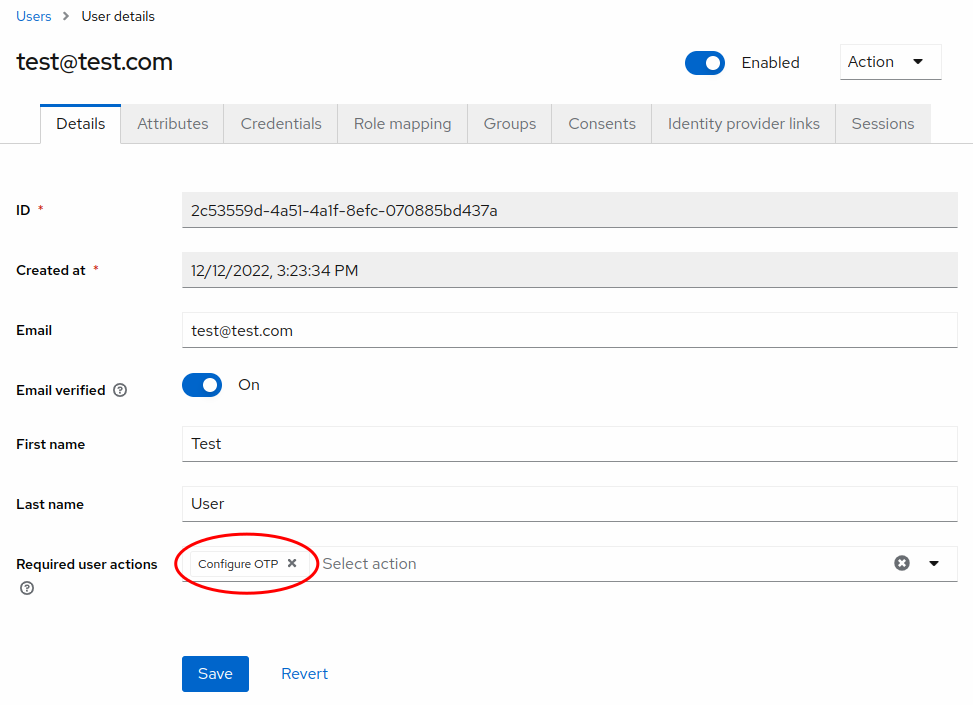Navigate back using the Users breadcrumb link
973x705 pixels.
pos(33,15)
